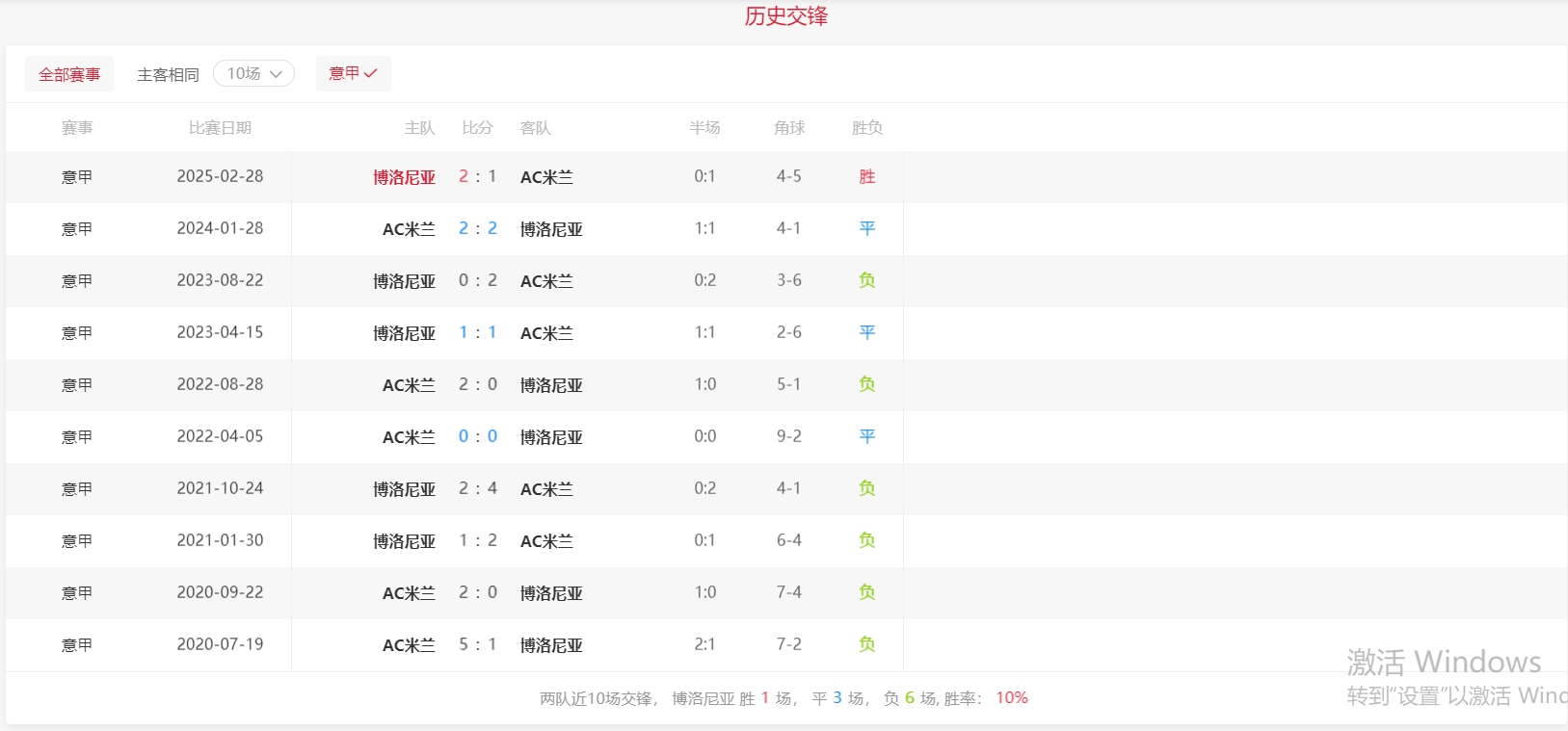Screen dimensions: 1568x731
Task: Click the 2:4 score from 2021-10-24
Action: pyautogui.click(x=478, y=488)
